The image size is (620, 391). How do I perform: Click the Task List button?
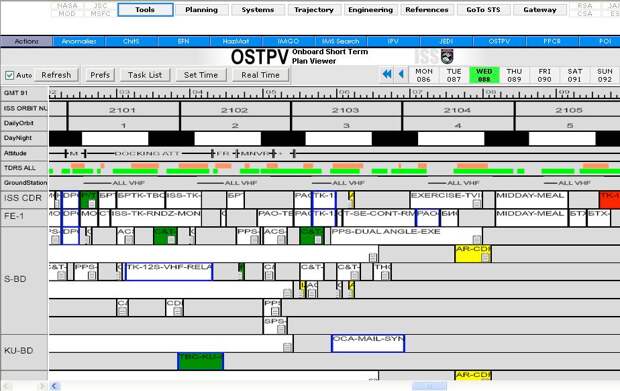(145, 75)
